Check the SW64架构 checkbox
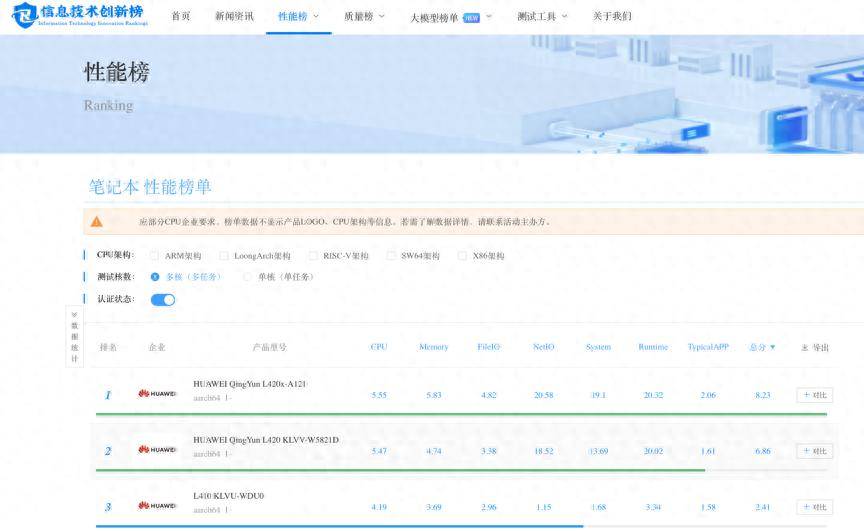 (x=391, y=256)
